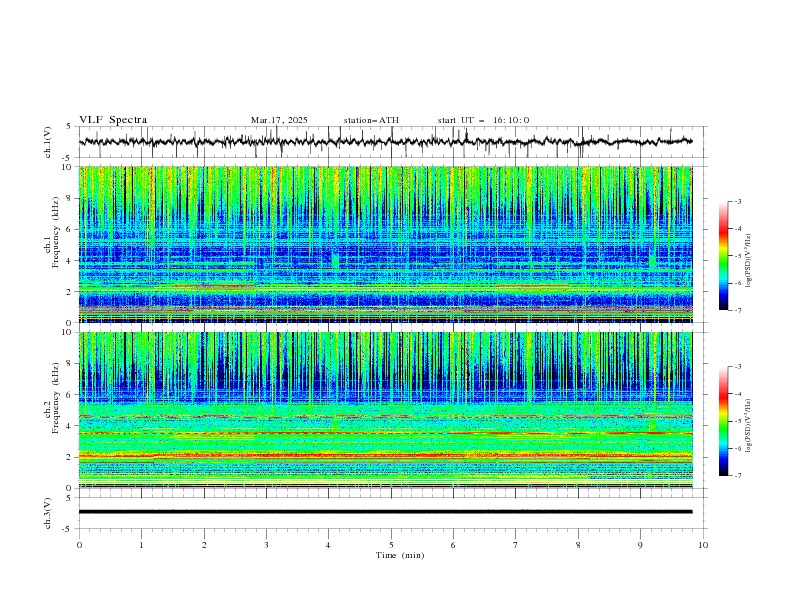This screenshot has height=612, width=792.
Task: Click the ch.3 flat voltage trace
Action: point(386,512)
